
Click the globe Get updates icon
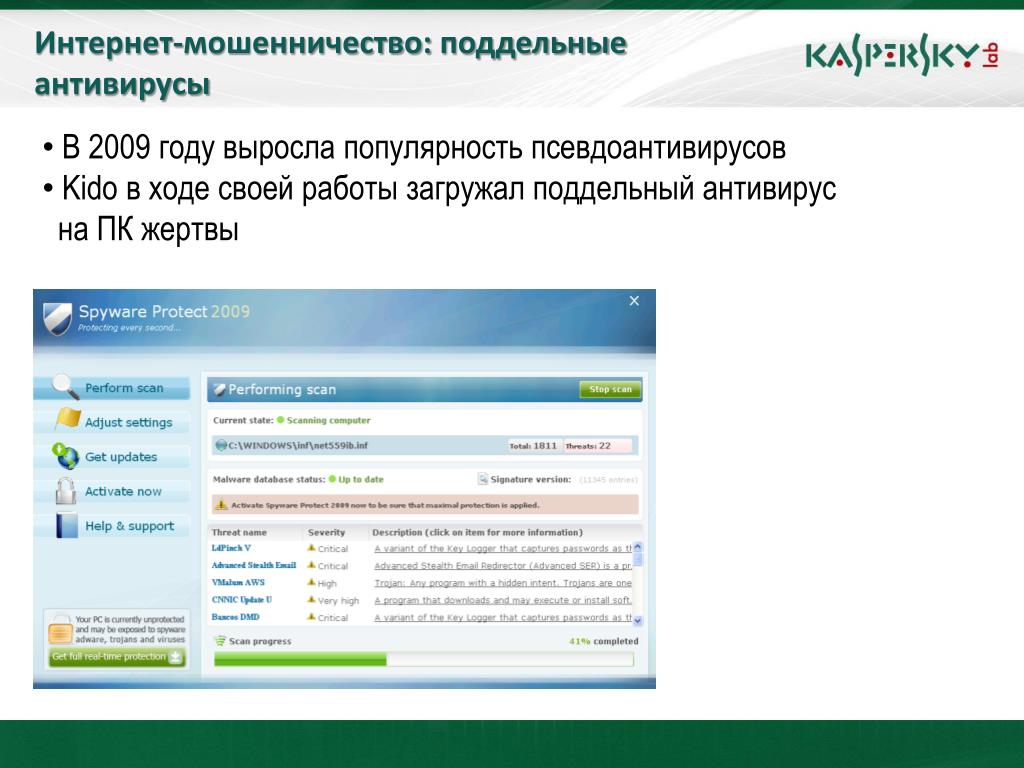tap(65, 456)
